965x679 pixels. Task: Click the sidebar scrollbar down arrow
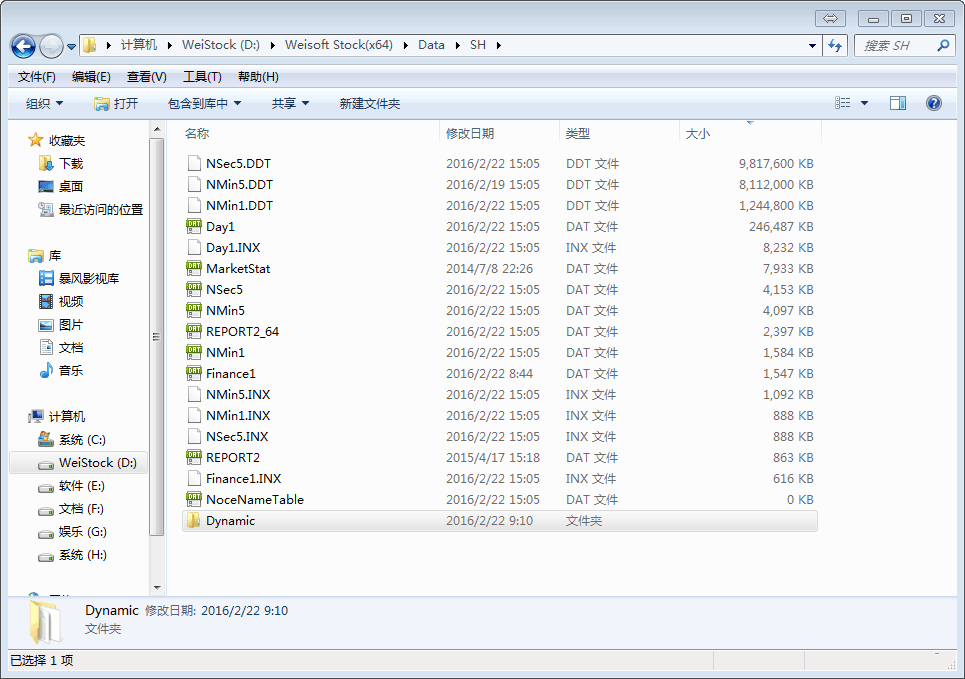(x=157, y=588)
